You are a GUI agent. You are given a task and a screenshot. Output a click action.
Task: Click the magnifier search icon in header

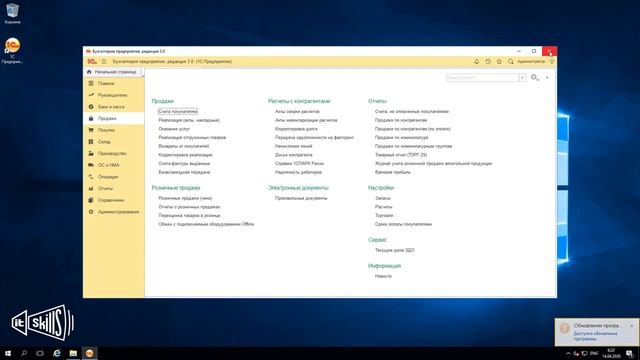(x=511, y=62)
